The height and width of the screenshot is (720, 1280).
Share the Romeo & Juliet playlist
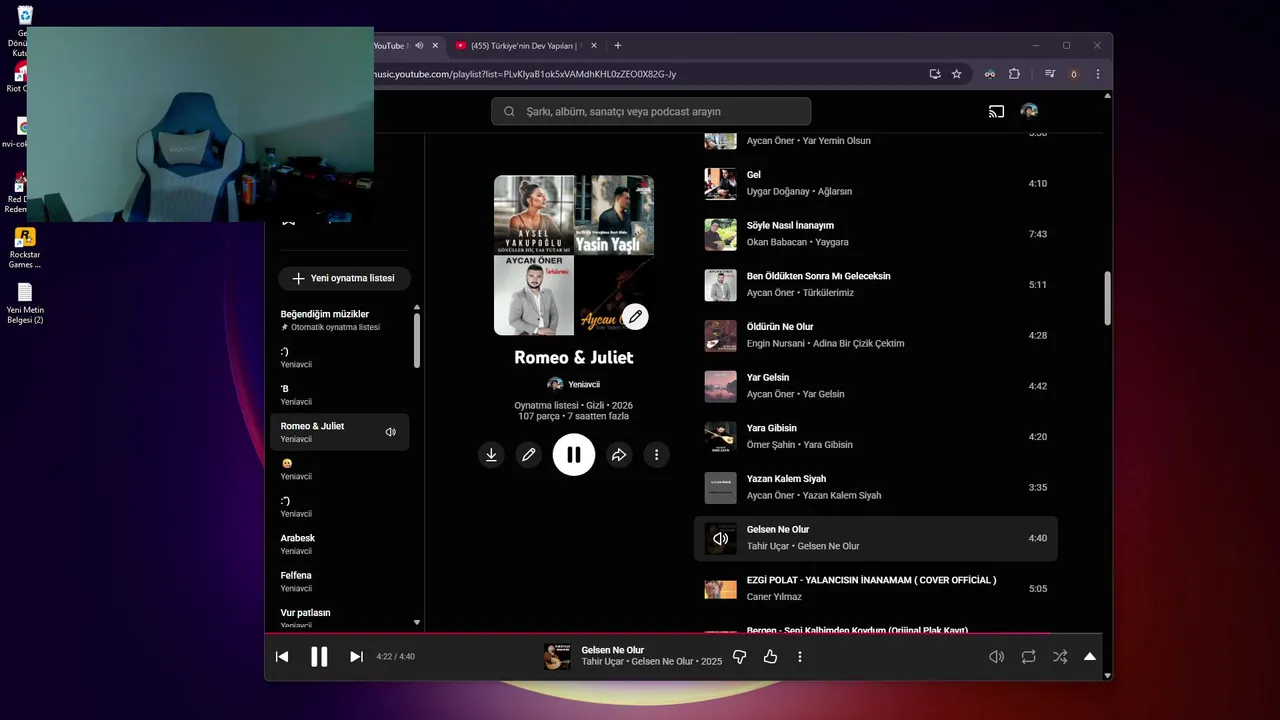coord(619,455)
